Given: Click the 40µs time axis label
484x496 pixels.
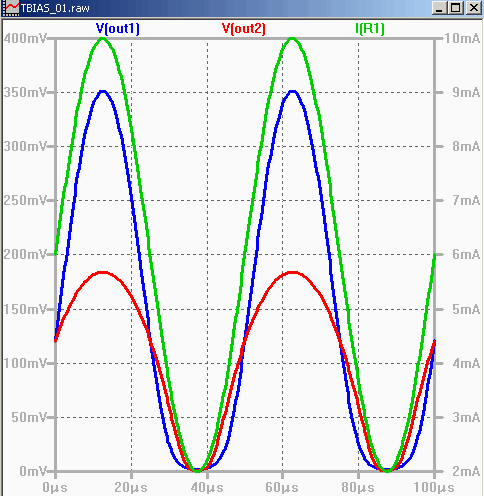Looking at the screenshot, I should click(207, 488).
